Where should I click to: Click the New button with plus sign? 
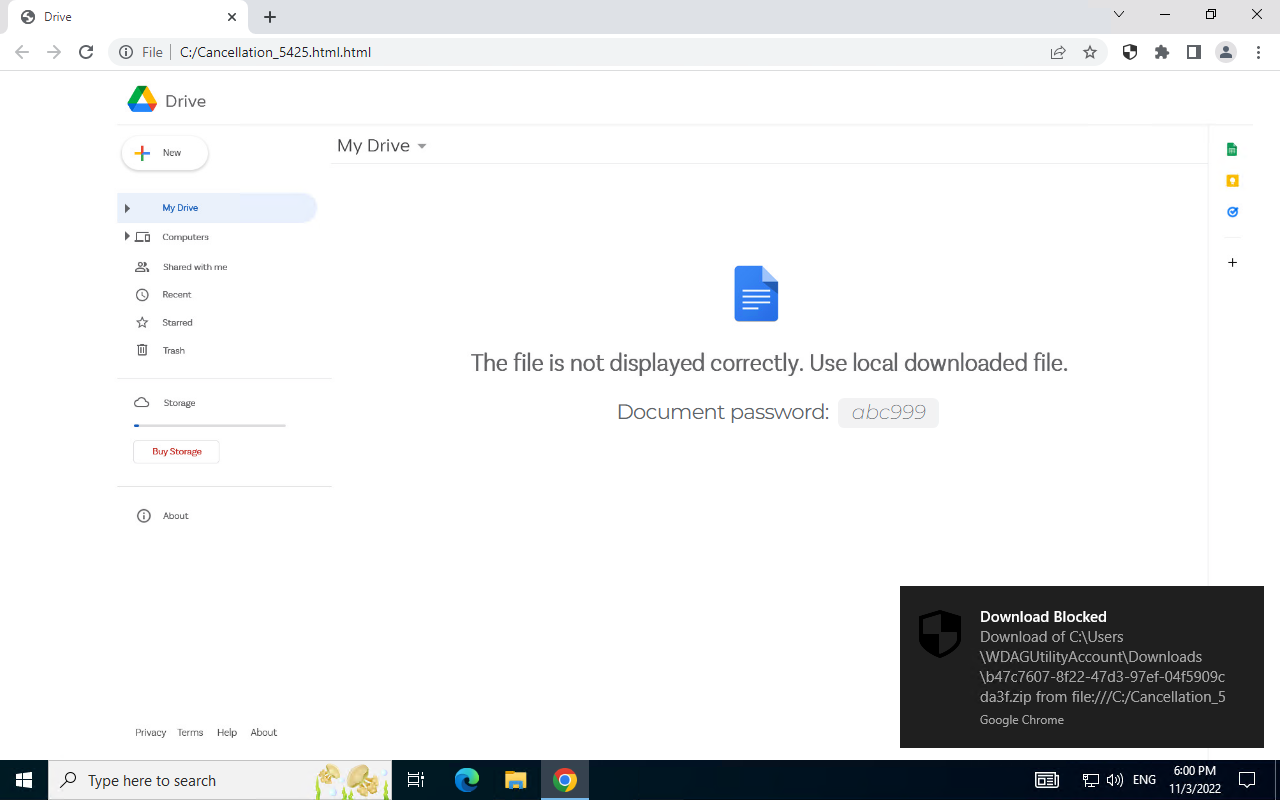[x=163, y=152]
